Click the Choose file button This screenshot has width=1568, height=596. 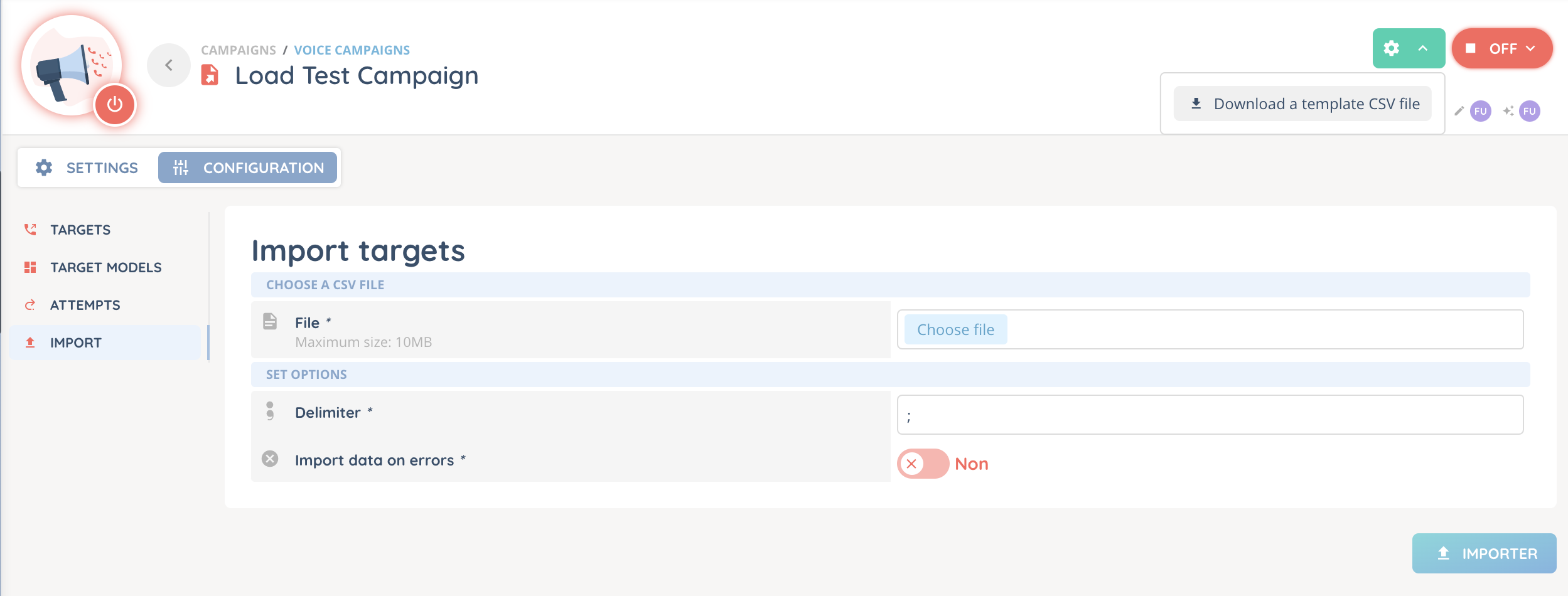955,329
